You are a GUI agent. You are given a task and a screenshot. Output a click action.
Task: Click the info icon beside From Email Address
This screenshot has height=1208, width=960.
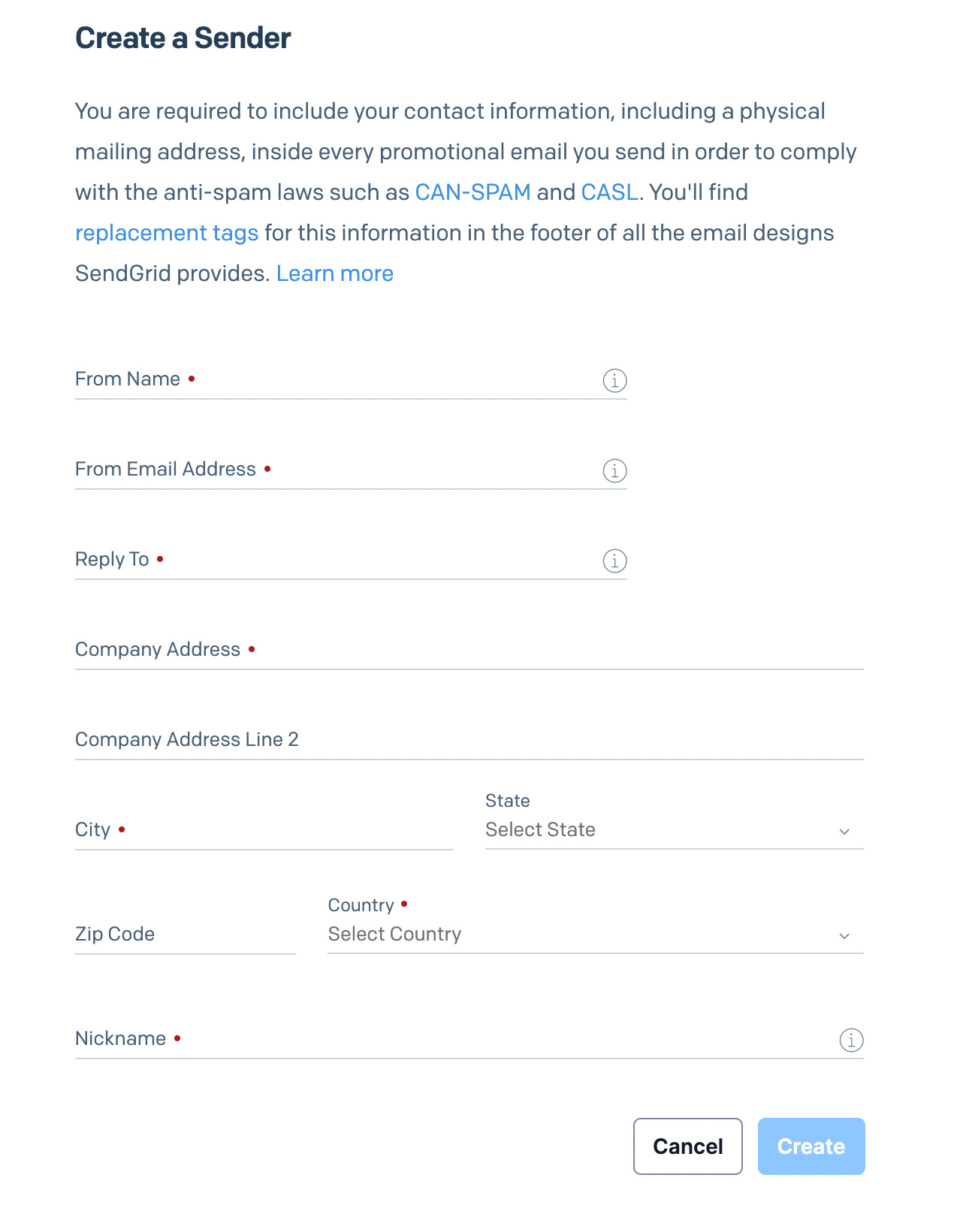click(614, 470)
